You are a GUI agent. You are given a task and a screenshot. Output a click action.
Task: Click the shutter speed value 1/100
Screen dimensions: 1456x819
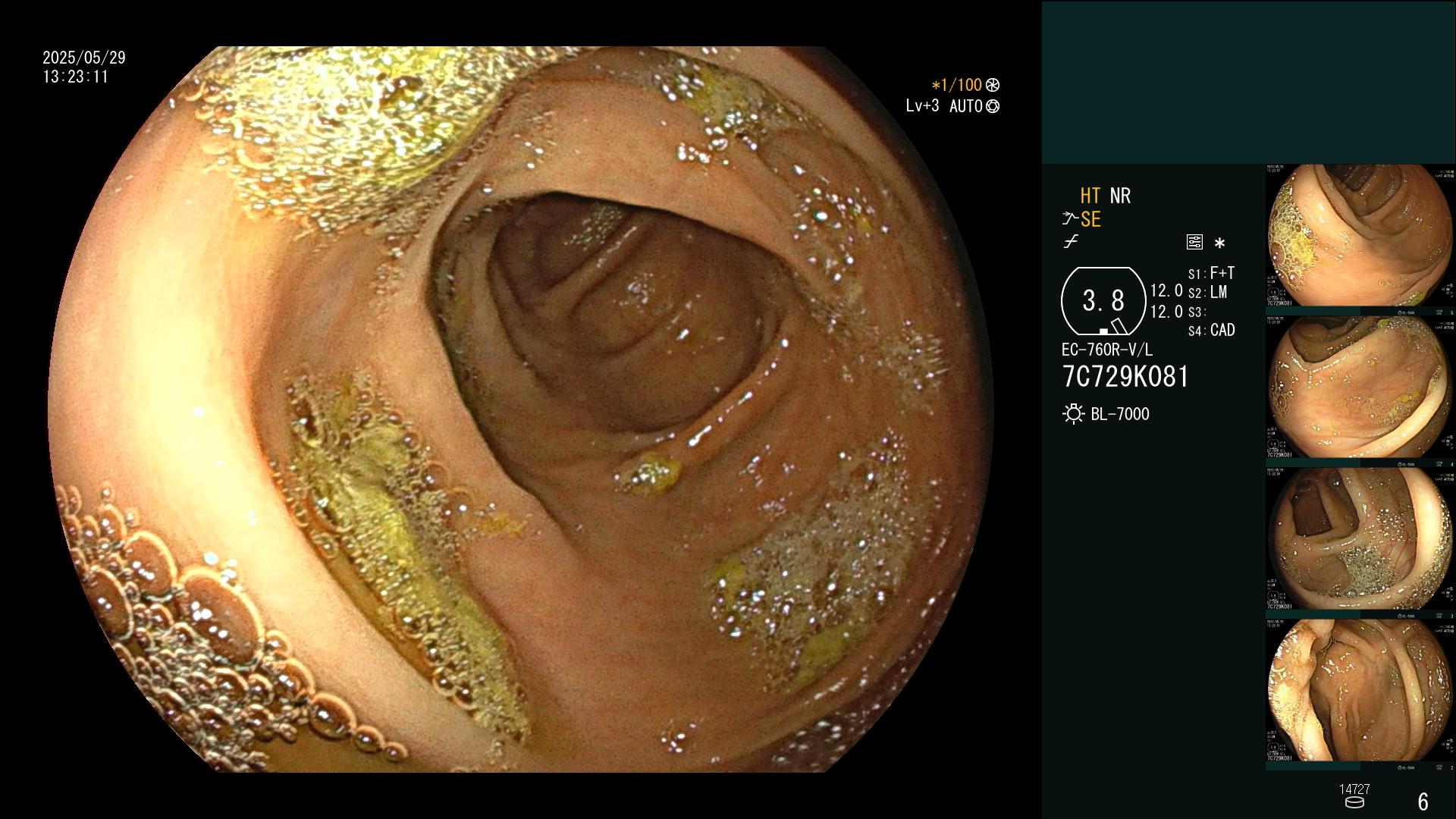[957, 86]
